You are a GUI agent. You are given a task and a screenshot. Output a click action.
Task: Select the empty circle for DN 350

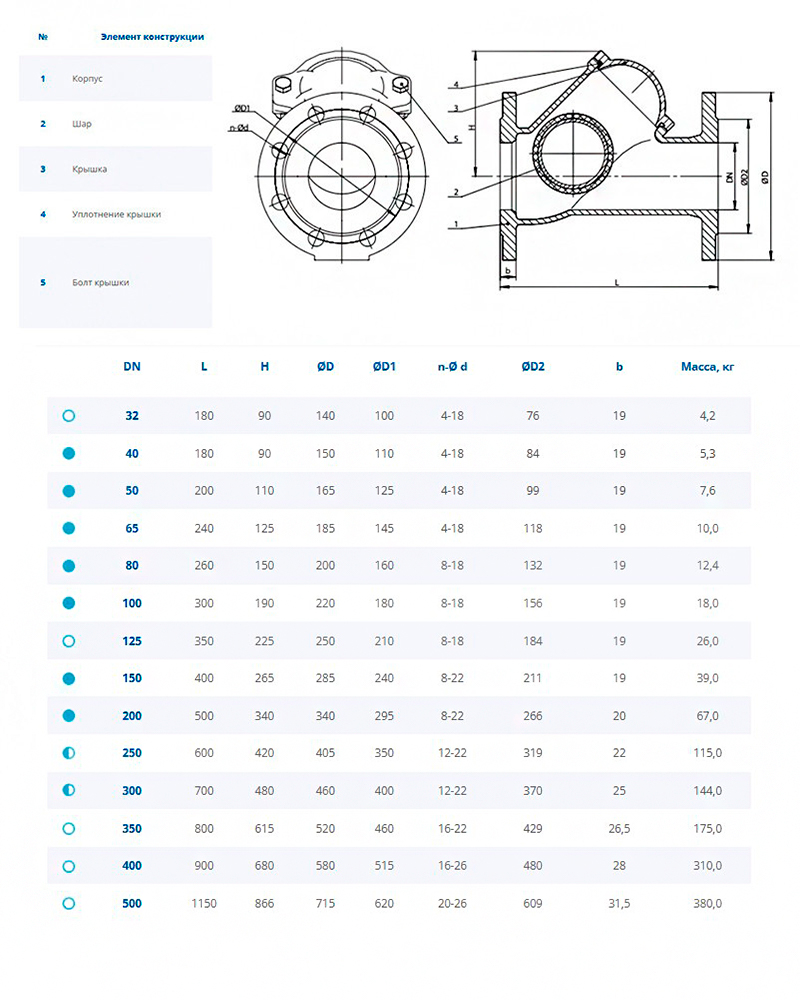point(69,828)
